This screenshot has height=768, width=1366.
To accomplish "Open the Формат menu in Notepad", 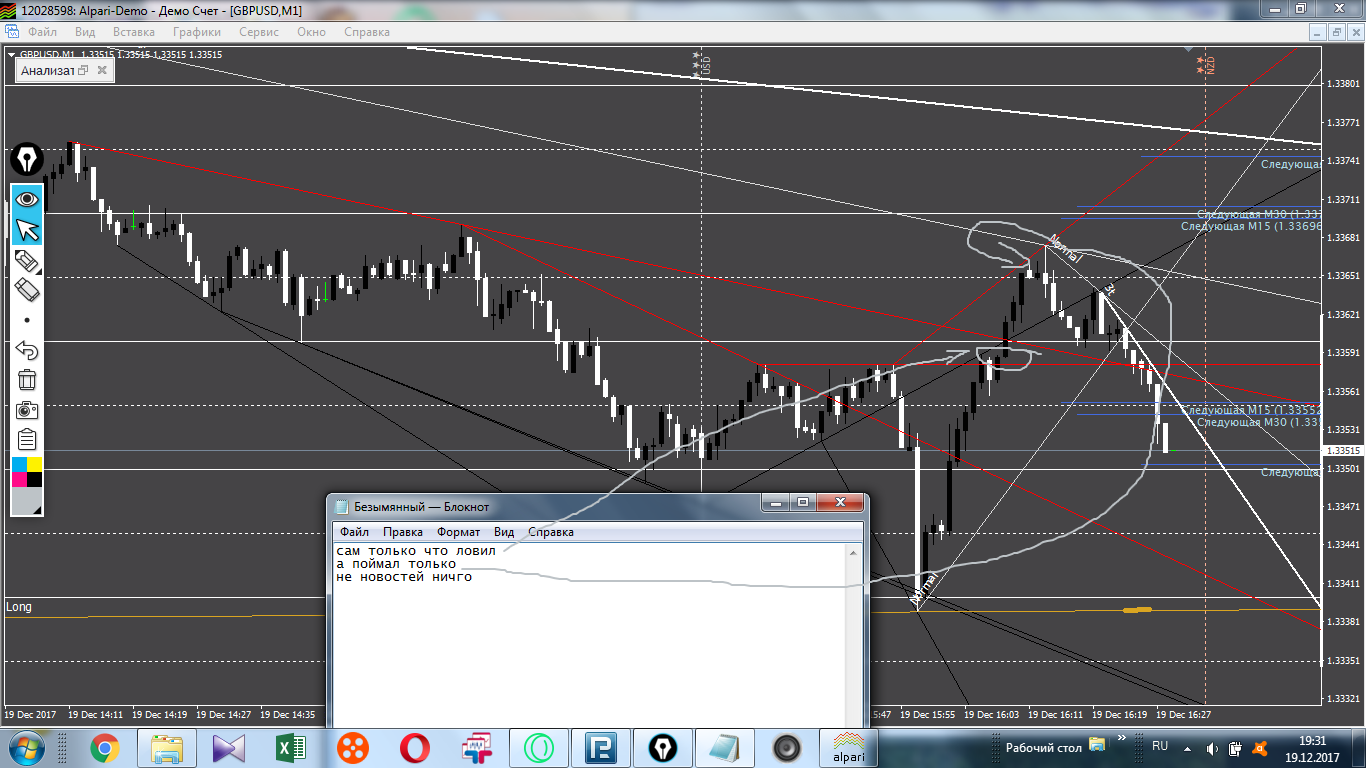I will tap(458, 532).
